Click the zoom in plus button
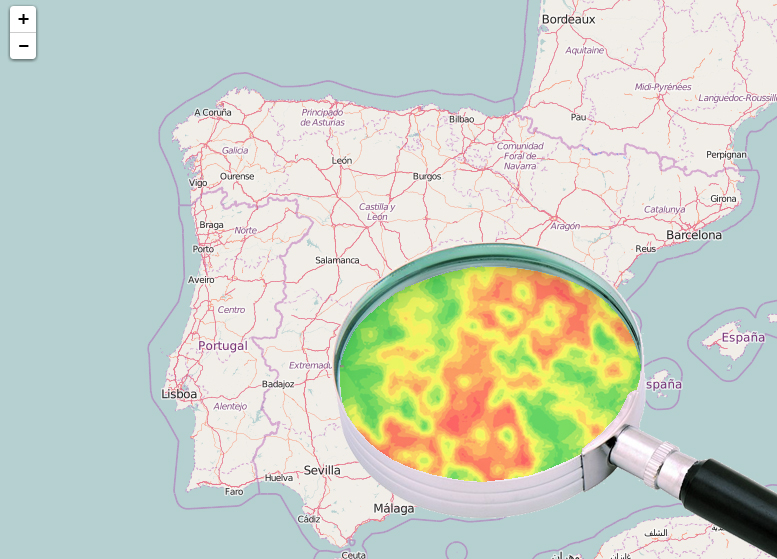 point(23,19)
